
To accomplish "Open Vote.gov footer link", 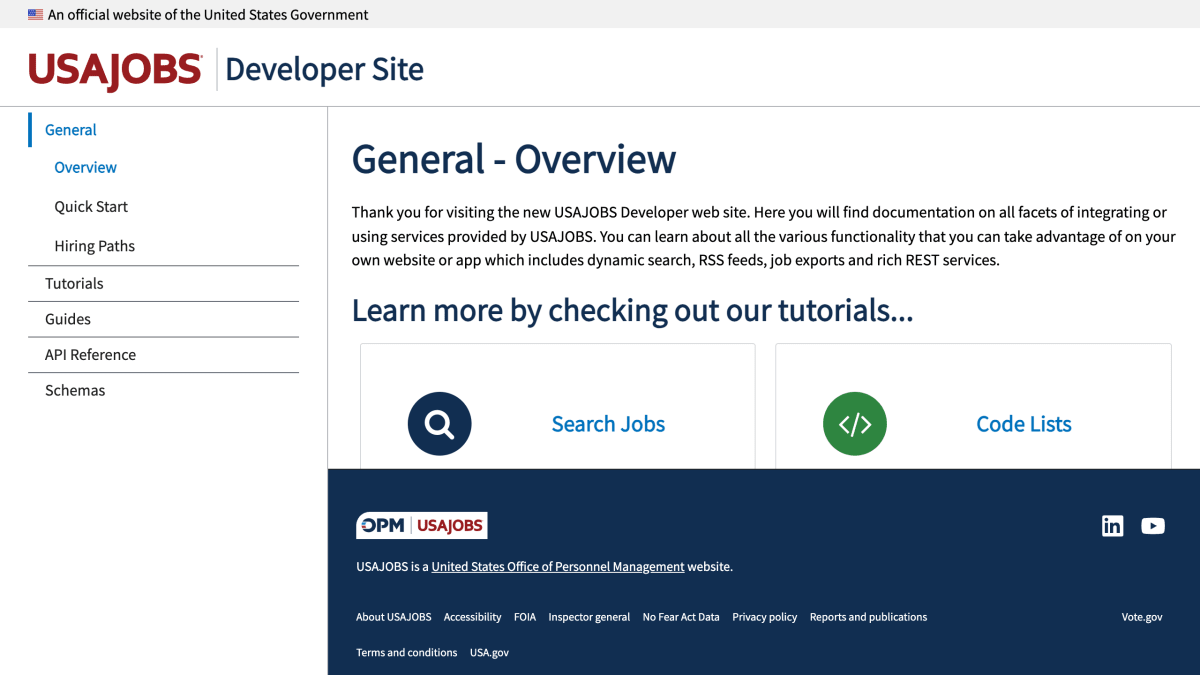I will [x=1142, y=617].
